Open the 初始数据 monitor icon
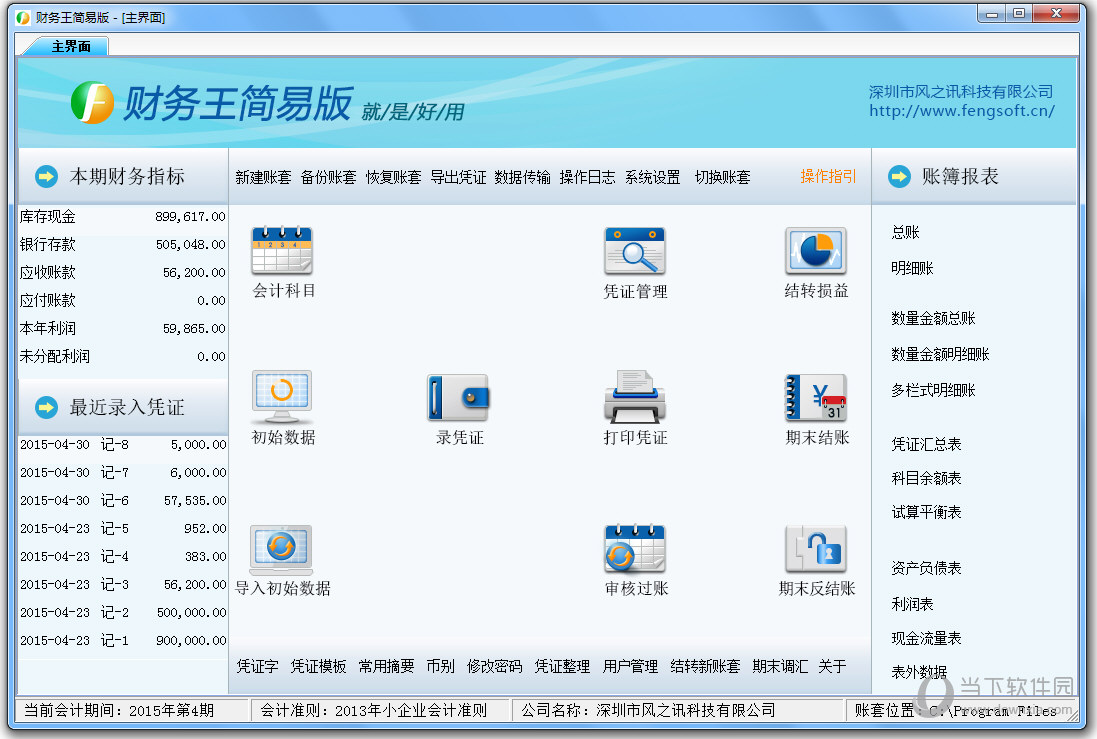 pos(283,397)
